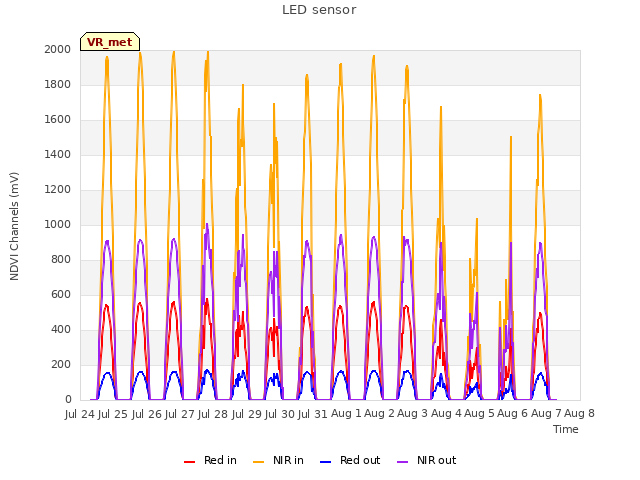Image resolution: width=640 pixels, height=480 pixels.
Task: Click the 2000 y-axis tick label
Action: [58, 50]
